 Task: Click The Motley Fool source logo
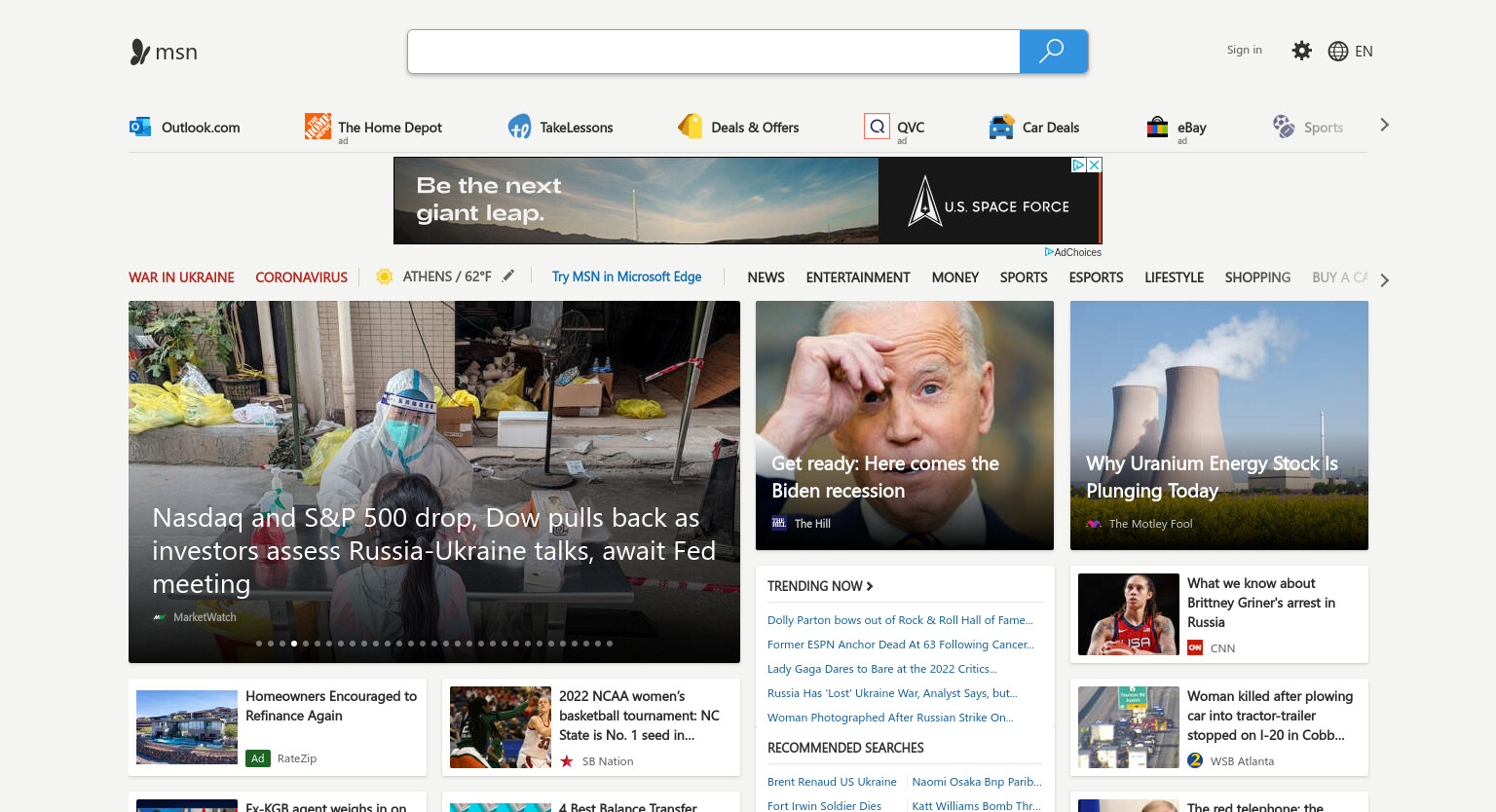(1094, 524)
